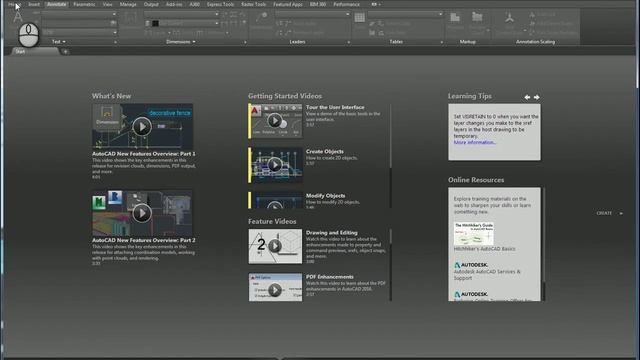
Task: Open the Tables panel dialog launcher arrow
Action: [x=442, y=42]
